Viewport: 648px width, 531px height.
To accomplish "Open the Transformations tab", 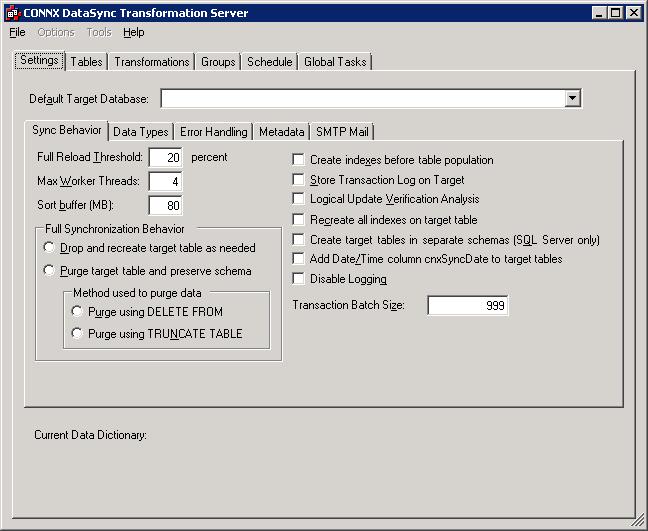I will 152,62.
